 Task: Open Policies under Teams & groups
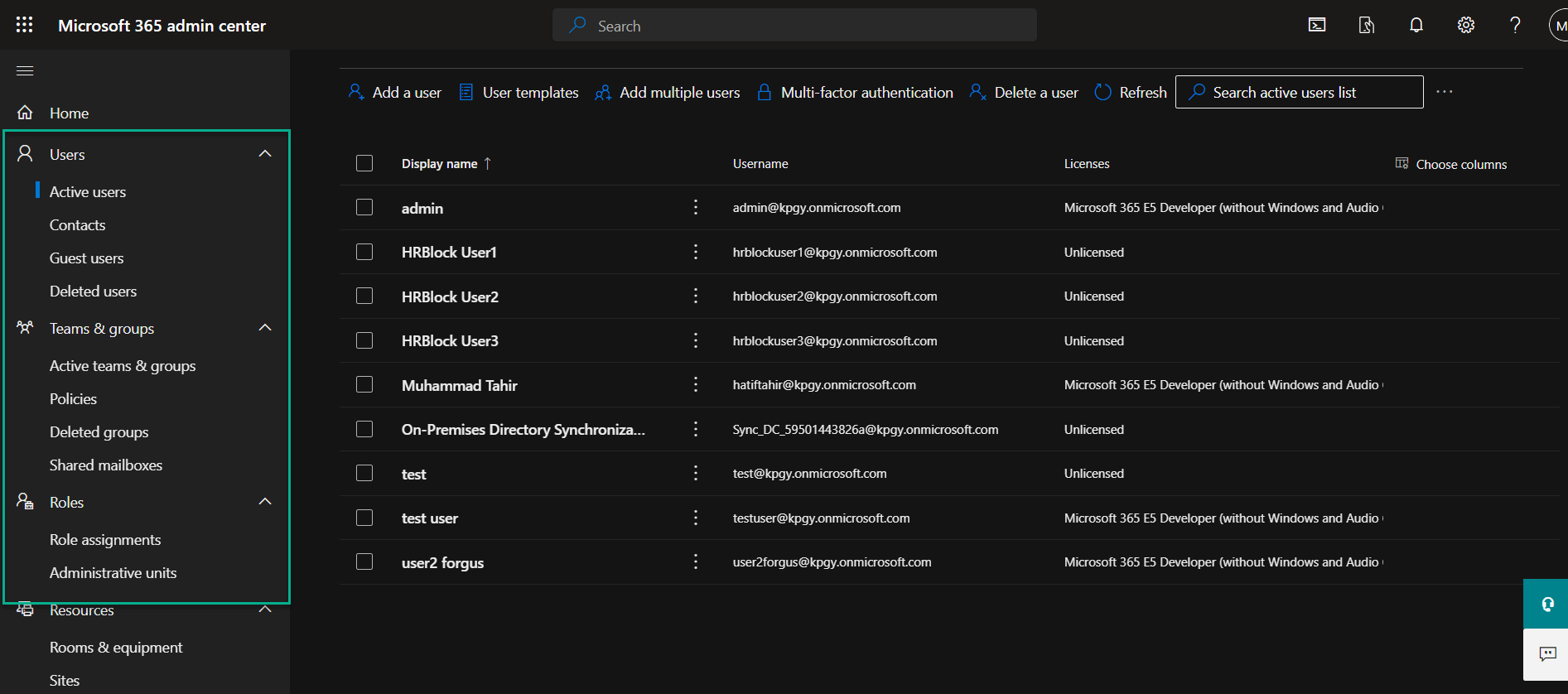(x=73, y=398)
